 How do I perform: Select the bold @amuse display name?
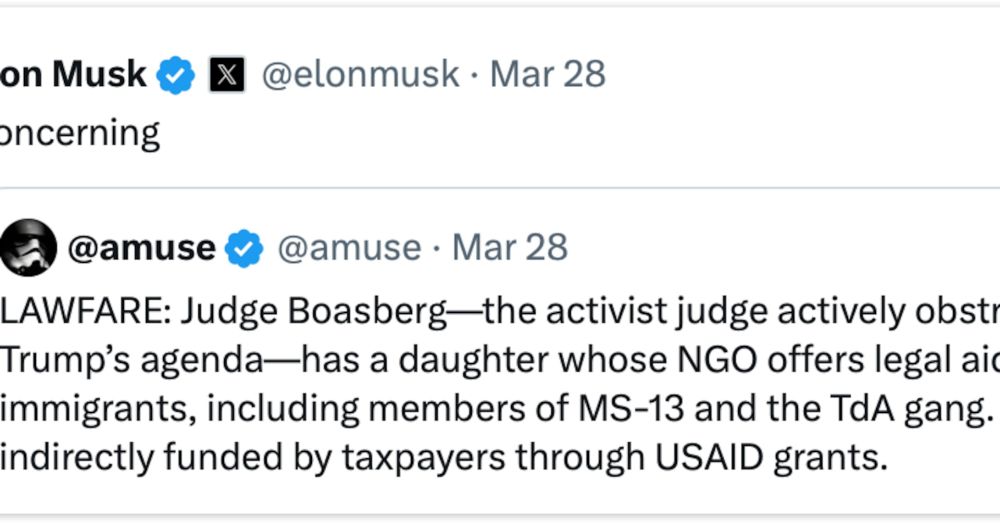coord(142,248)
